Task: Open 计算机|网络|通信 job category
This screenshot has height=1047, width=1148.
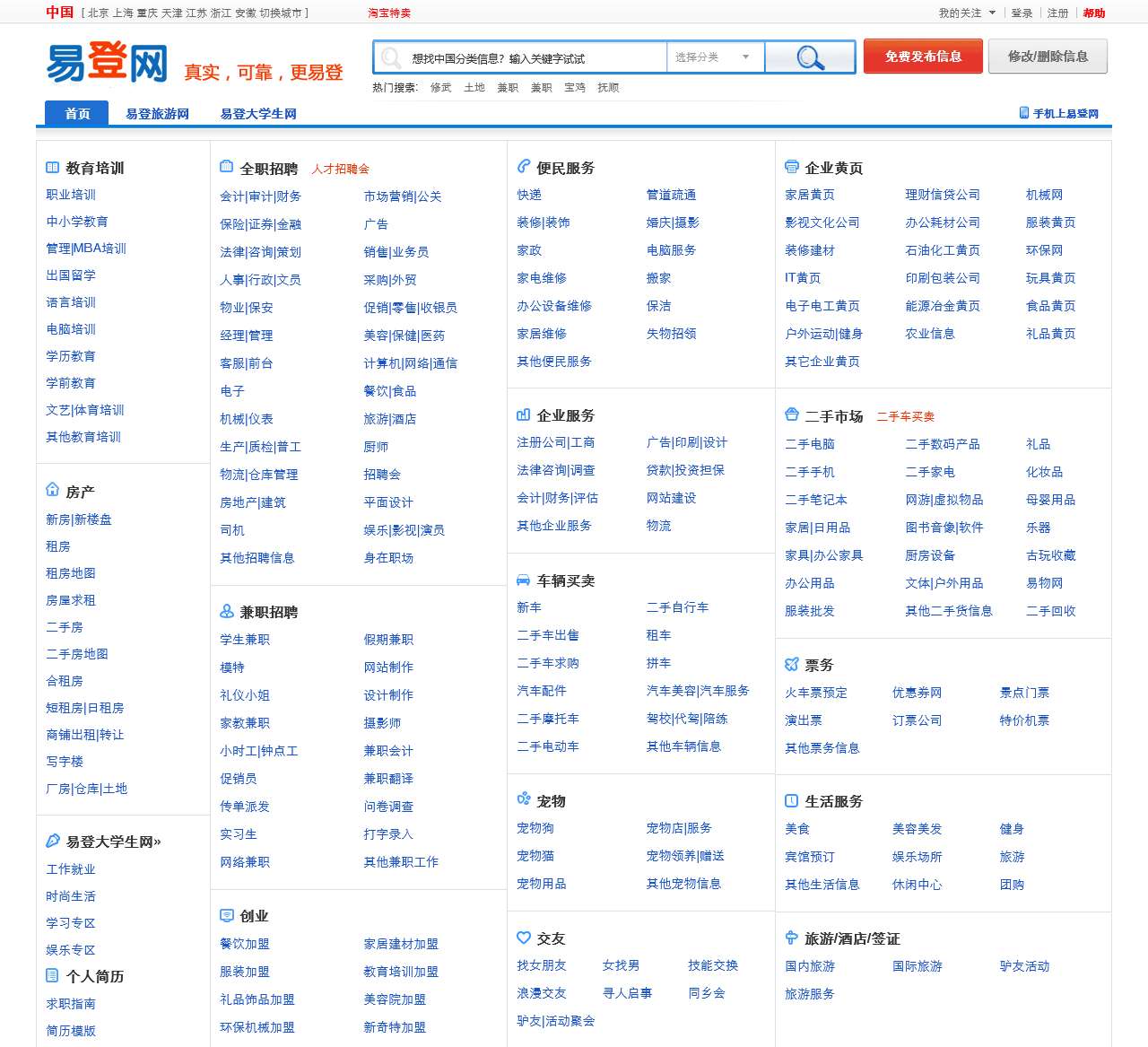Action: (411, 363)
